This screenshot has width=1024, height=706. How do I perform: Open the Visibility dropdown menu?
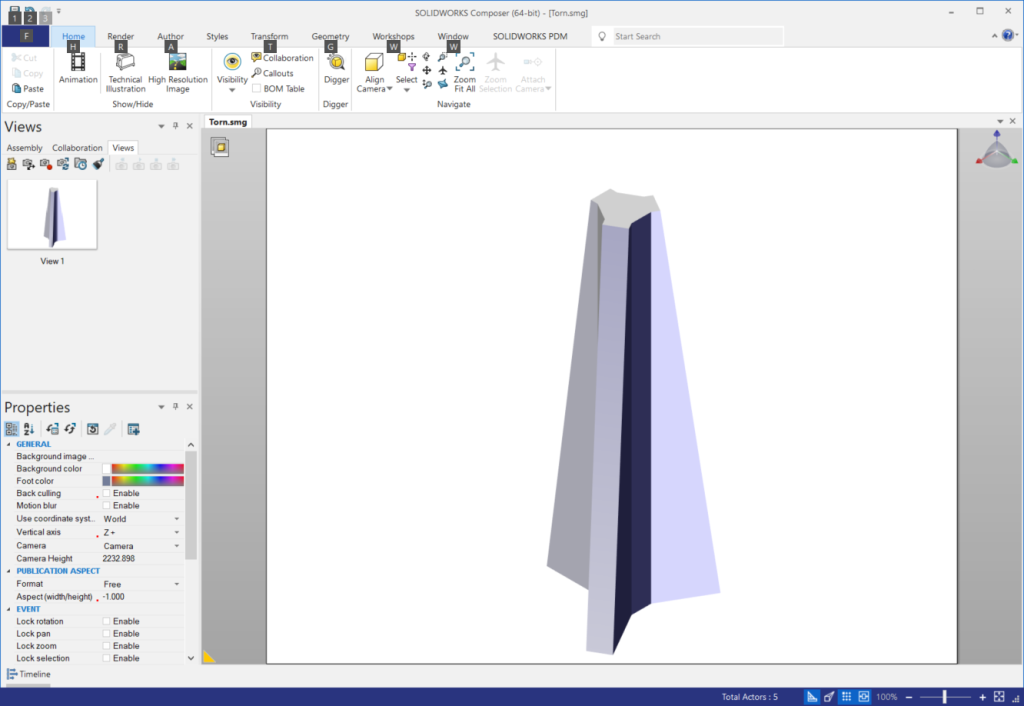pyautogui.click(x=232, y=90)
